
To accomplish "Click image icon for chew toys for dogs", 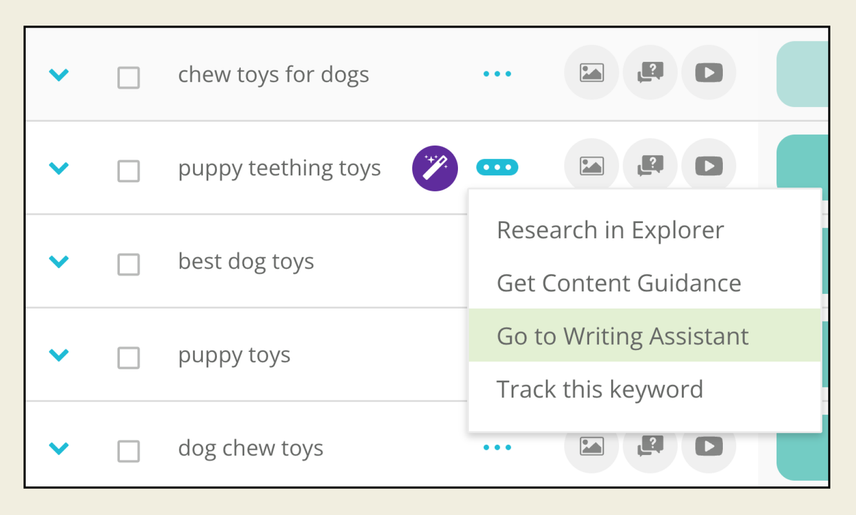I will (x=592, y=73).
